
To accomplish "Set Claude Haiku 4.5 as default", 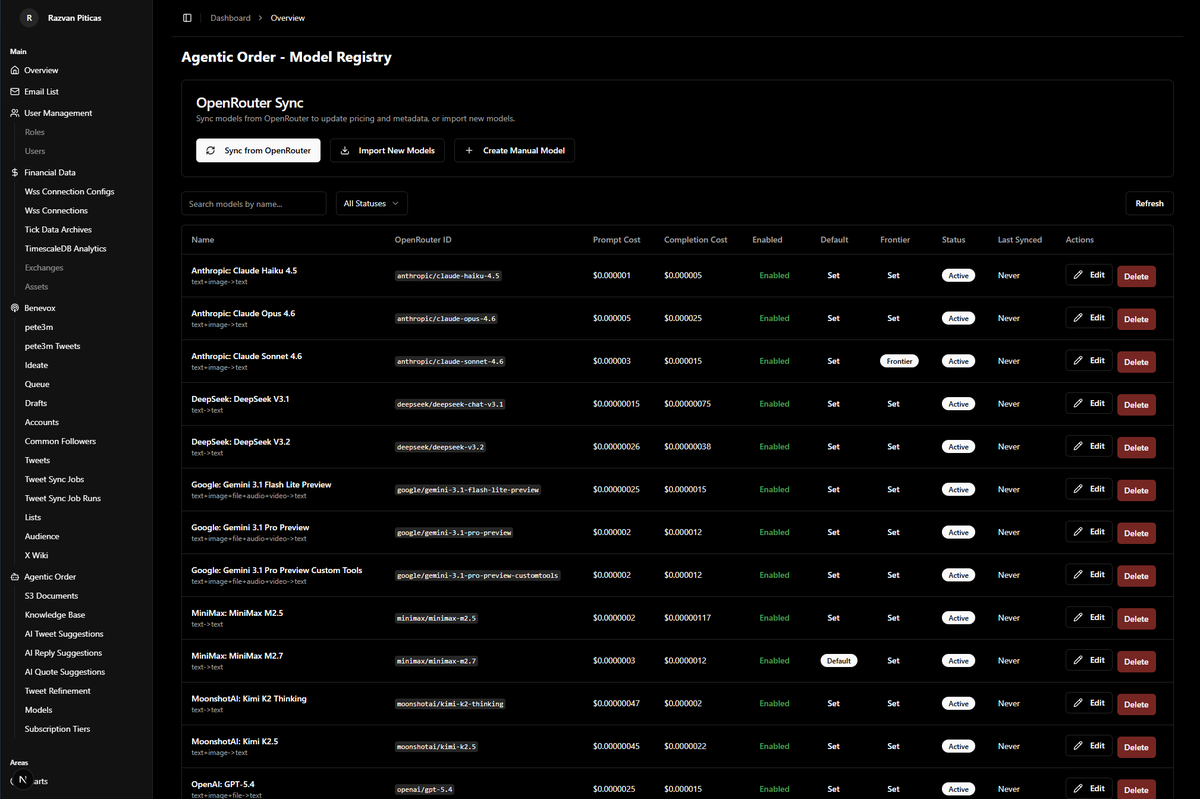I will tap(833, 276).
